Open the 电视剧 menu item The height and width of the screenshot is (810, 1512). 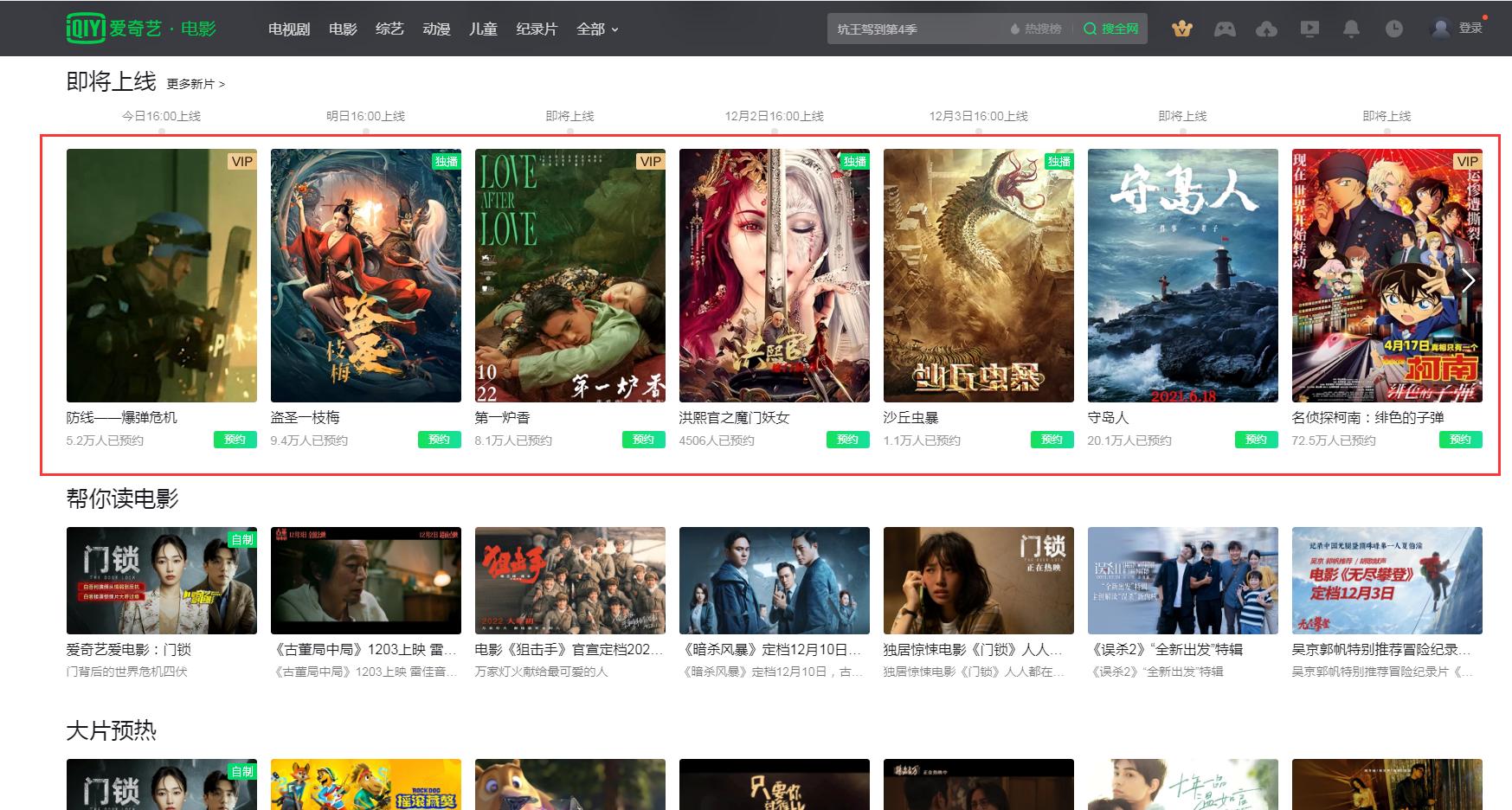pyautogui.click(x=289, y=29)
